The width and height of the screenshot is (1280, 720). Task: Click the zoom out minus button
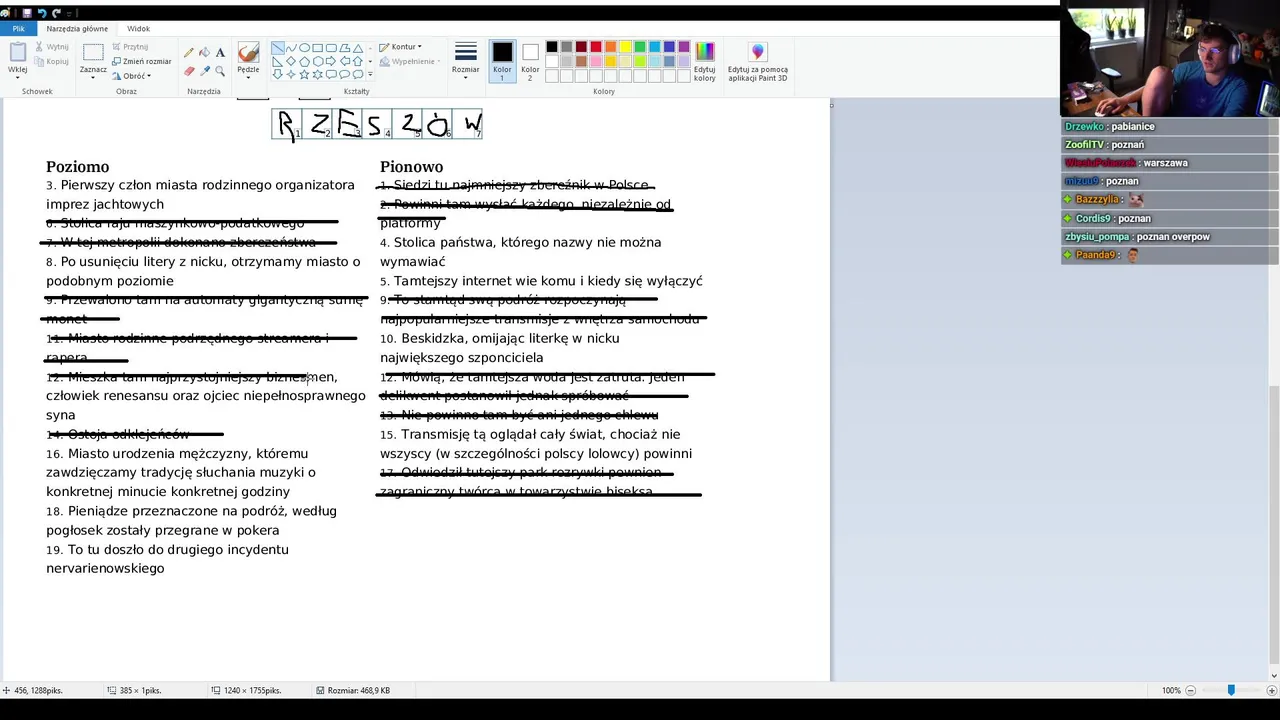point(1191,690)
